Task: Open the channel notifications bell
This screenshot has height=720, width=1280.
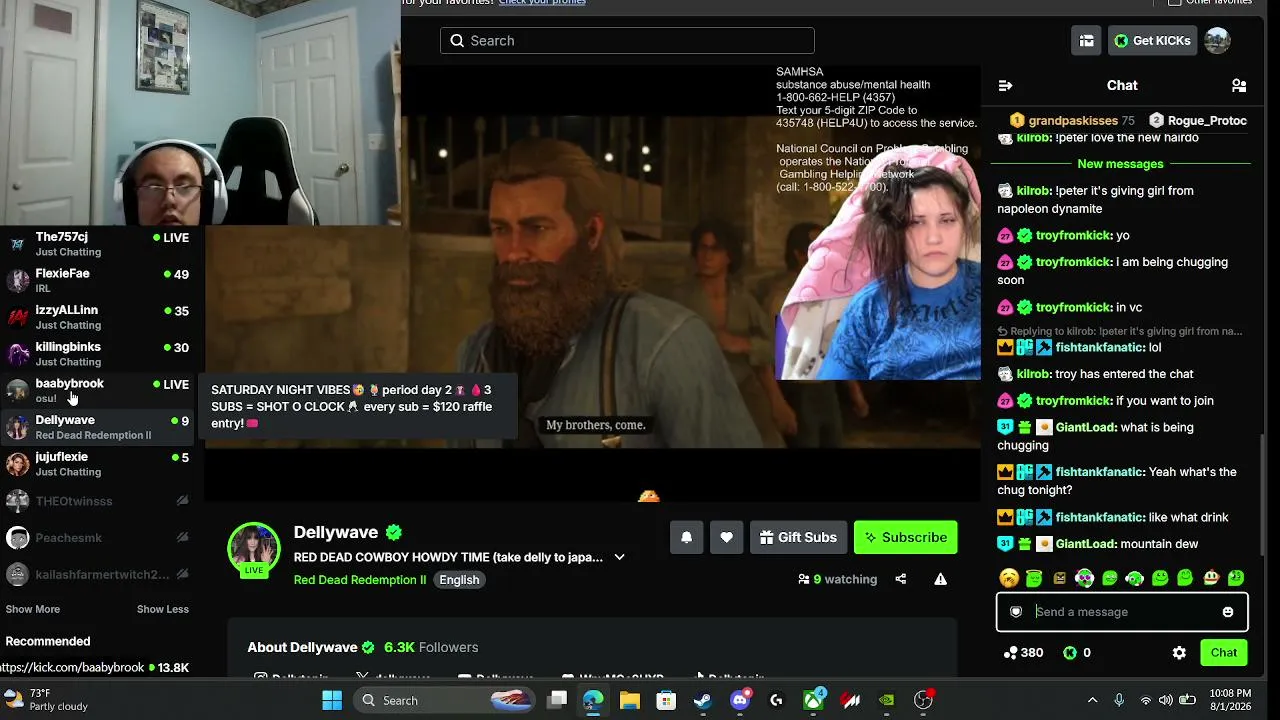Action: [686, 537]
